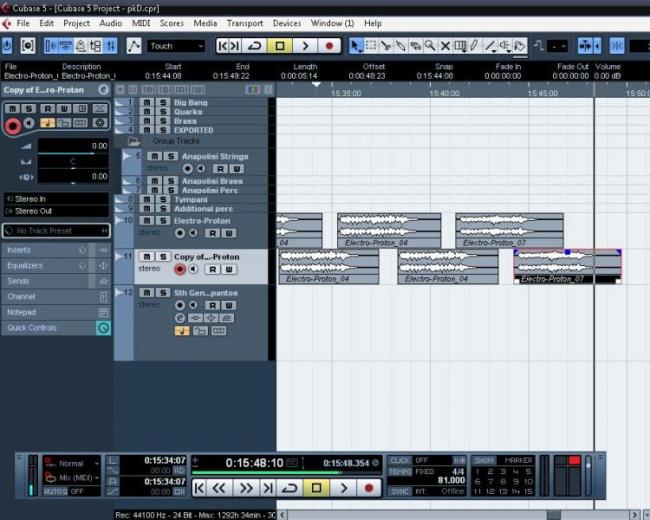Screen dimensions: 650x520
Task: Open the Project menu
Action: [x=76, y=23]
